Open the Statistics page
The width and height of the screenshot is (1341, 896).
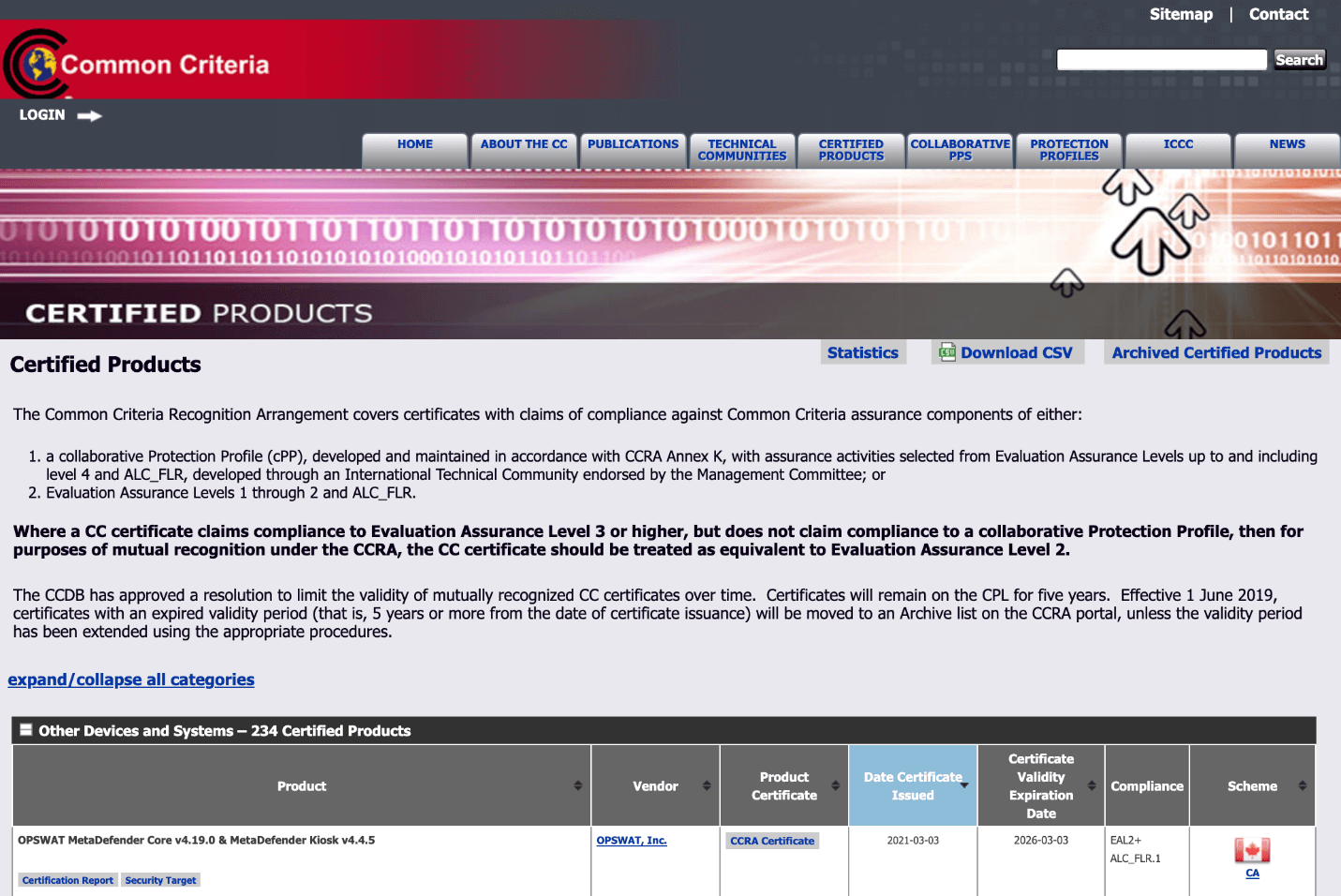(863, 352)
